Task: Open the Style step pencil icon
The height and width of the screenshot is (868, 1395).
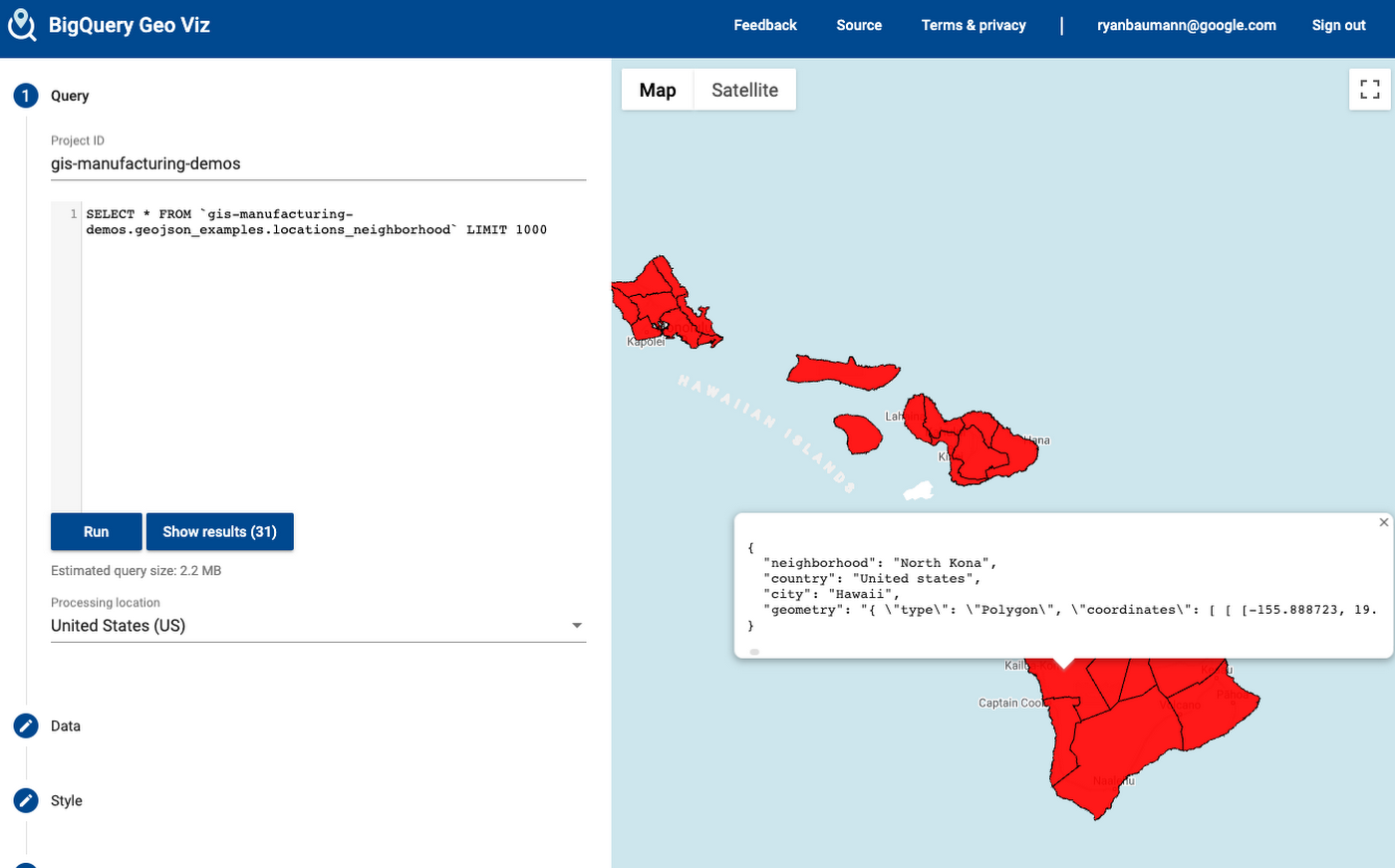Action: point(26,800)
